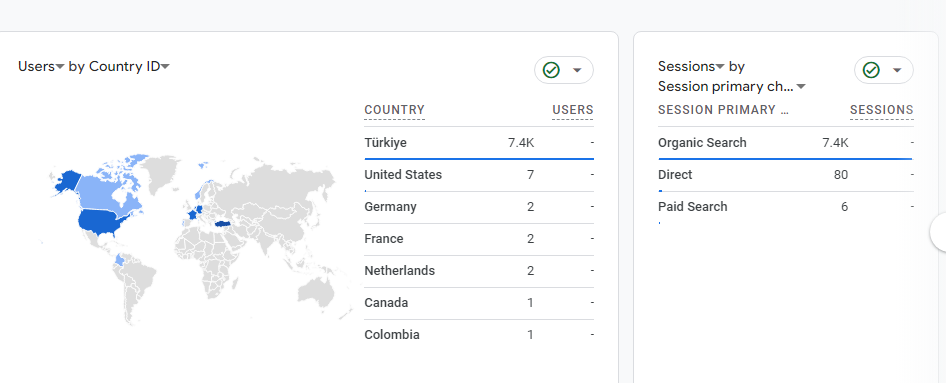Open the Country ID dimension dropdown
The width and height of the screenshot is (946, 383).
(129, 66)
